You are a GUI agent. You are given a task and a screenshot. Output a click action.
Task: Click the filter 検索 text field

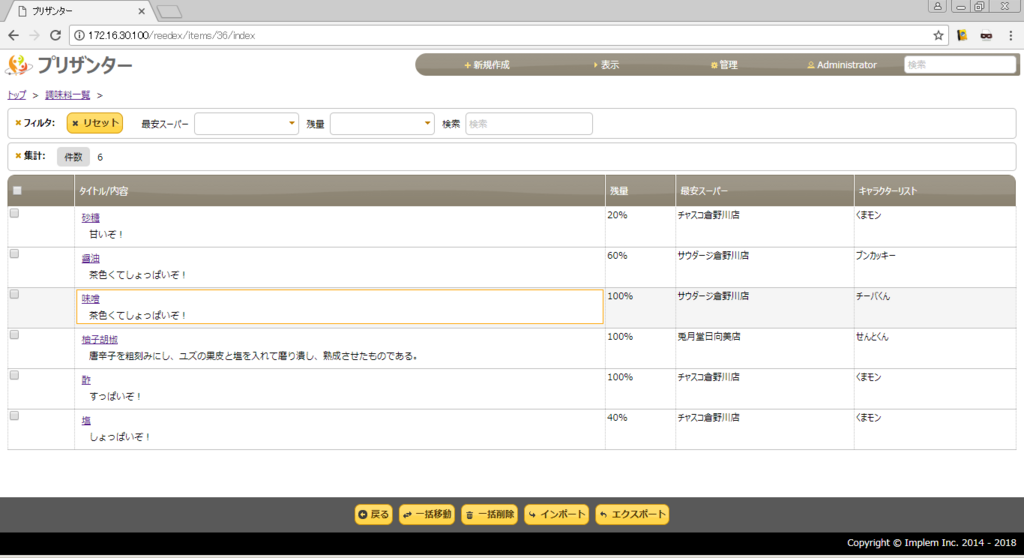pos(529,123)
